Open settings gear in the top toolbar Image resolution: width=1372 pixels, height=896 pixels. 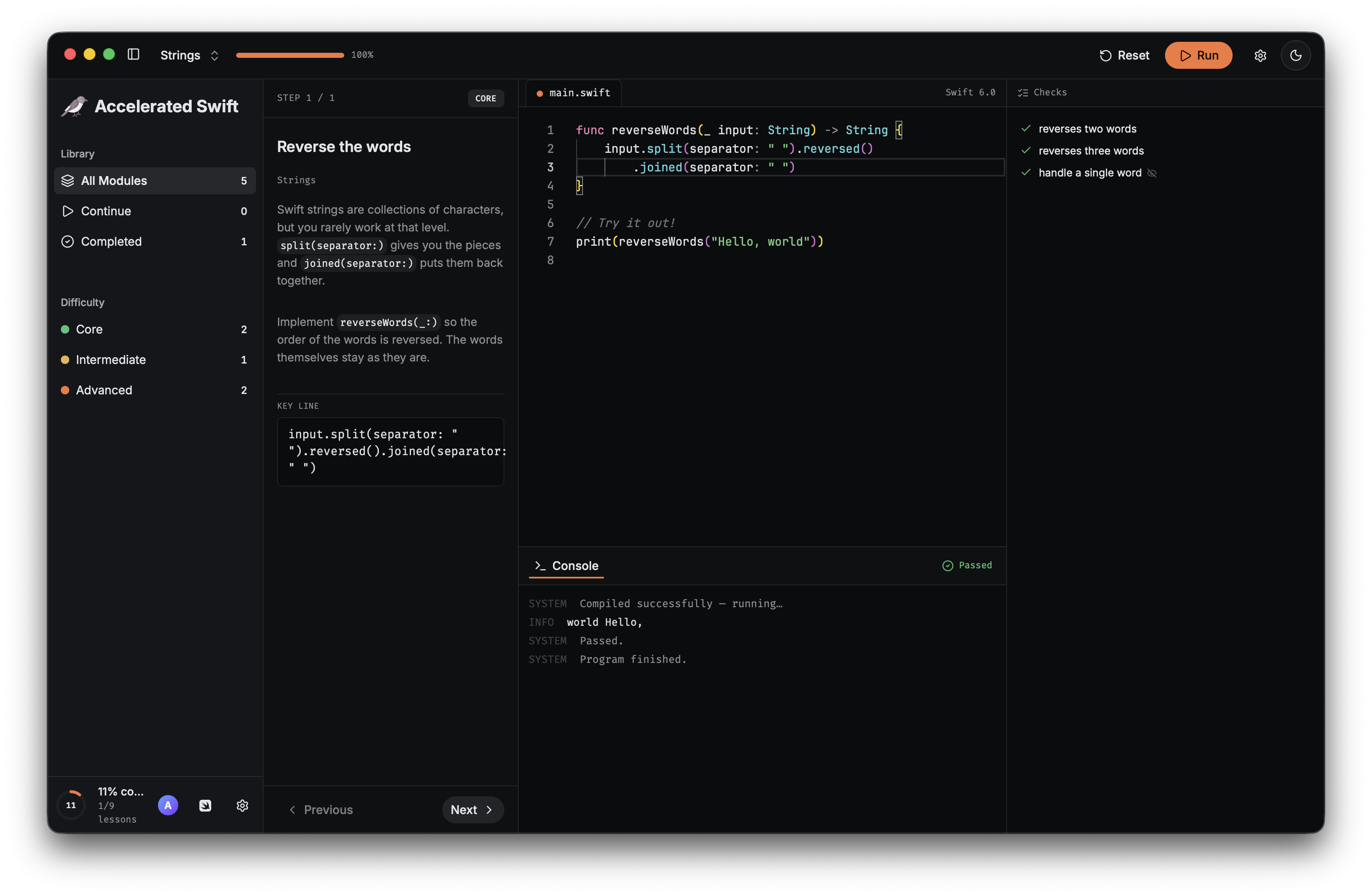click(1260, 55)
